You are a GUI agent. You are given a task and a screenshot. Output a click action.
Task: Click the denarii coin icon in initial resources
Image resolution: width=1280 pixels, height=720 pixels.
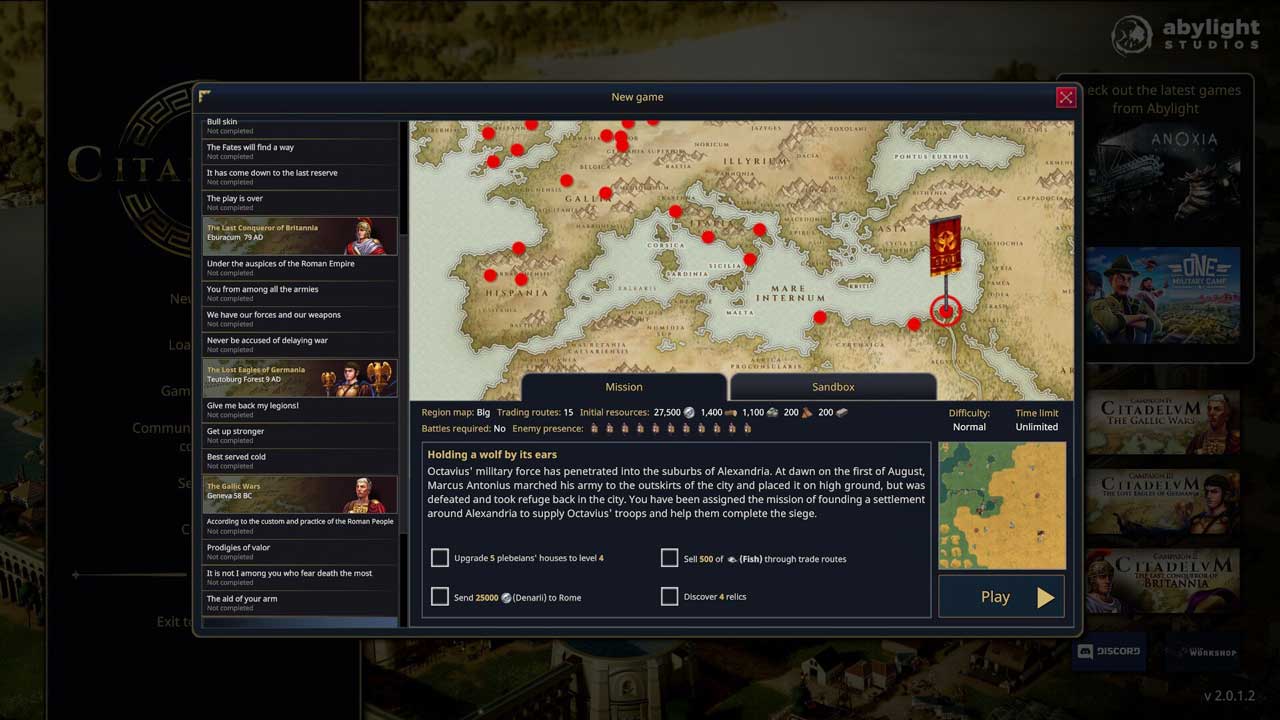coord(690,412)
